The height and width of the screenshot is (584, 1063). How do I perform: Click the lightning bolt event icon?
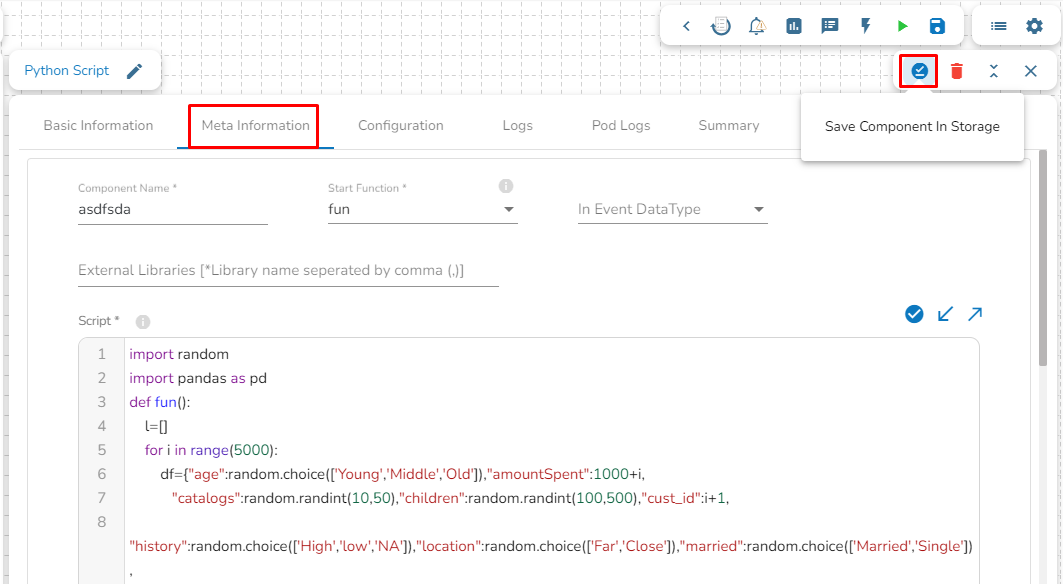click(x=866, y=26)
